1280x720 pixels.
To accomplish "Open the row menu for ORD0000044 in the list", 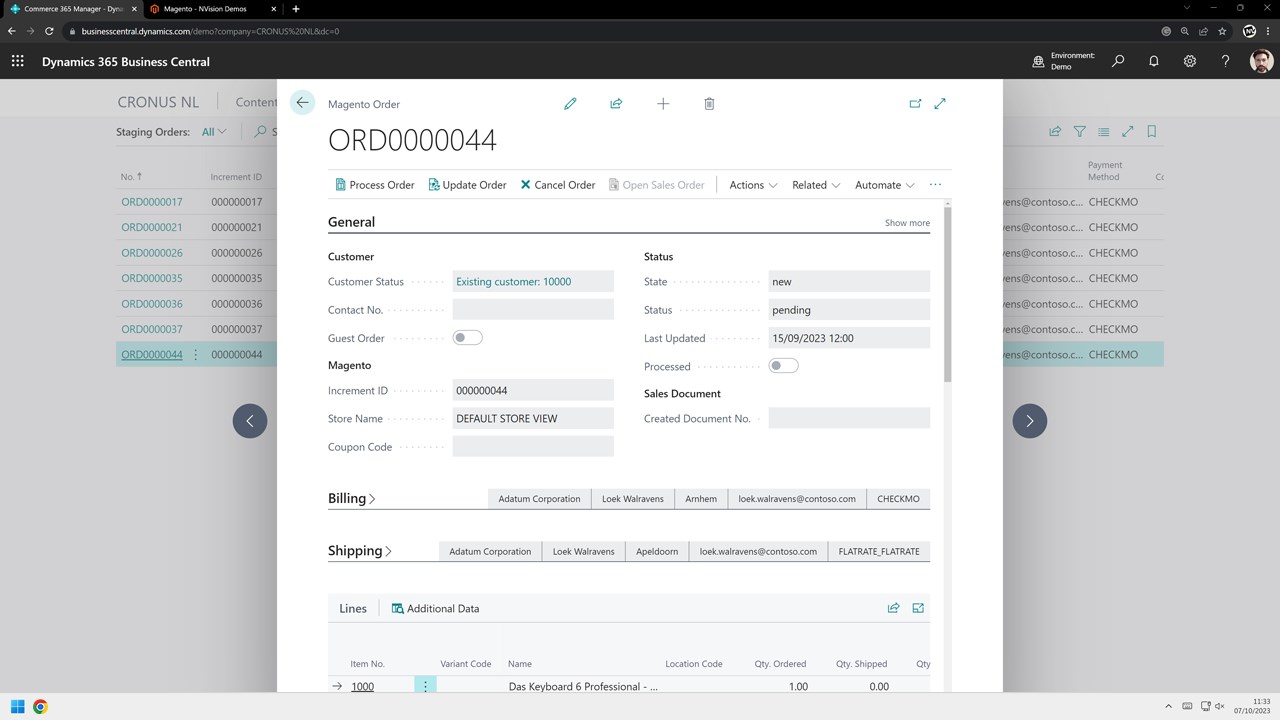I will (x=196, y=354).
